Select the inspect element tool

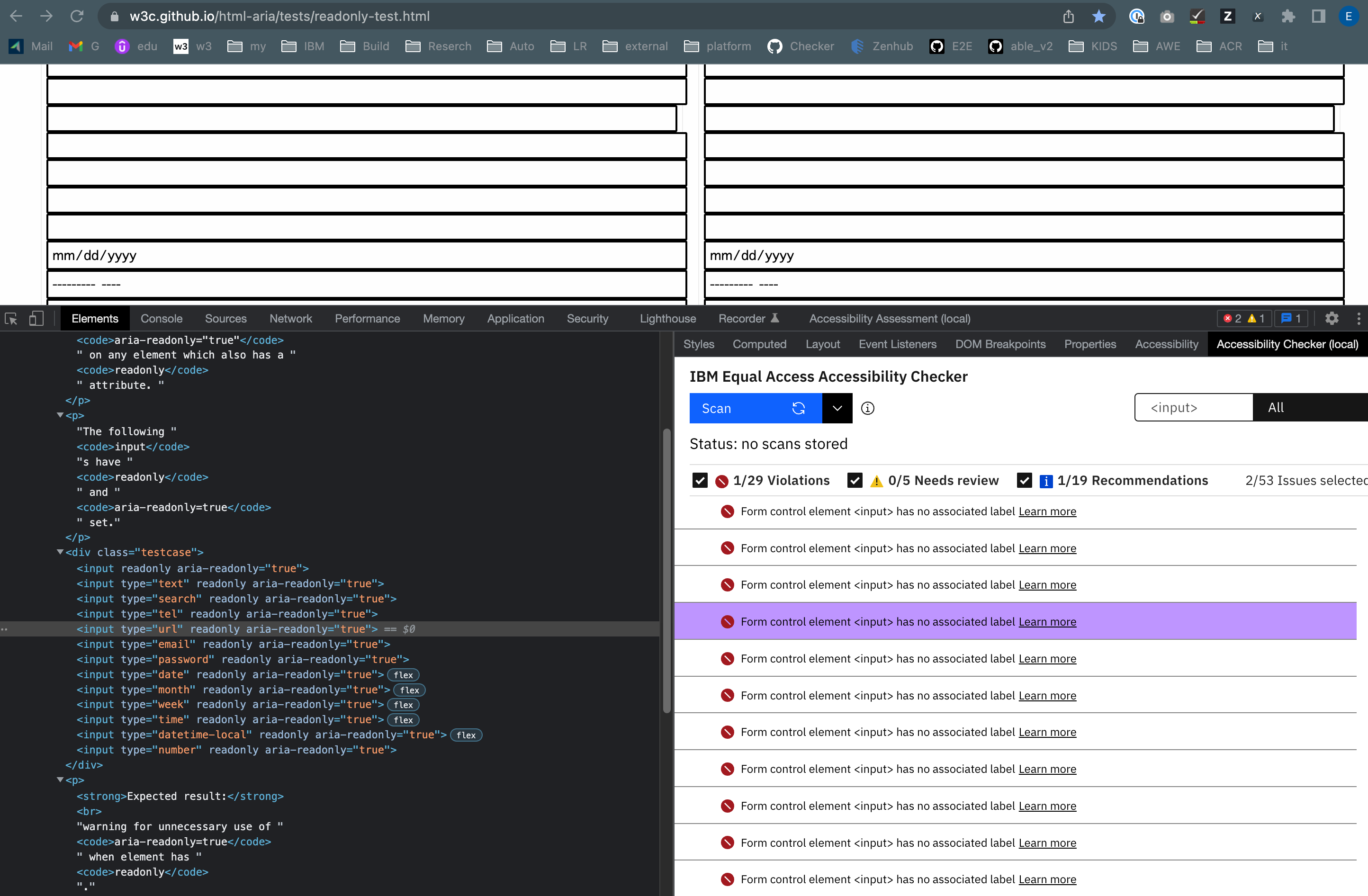point(11,318)
